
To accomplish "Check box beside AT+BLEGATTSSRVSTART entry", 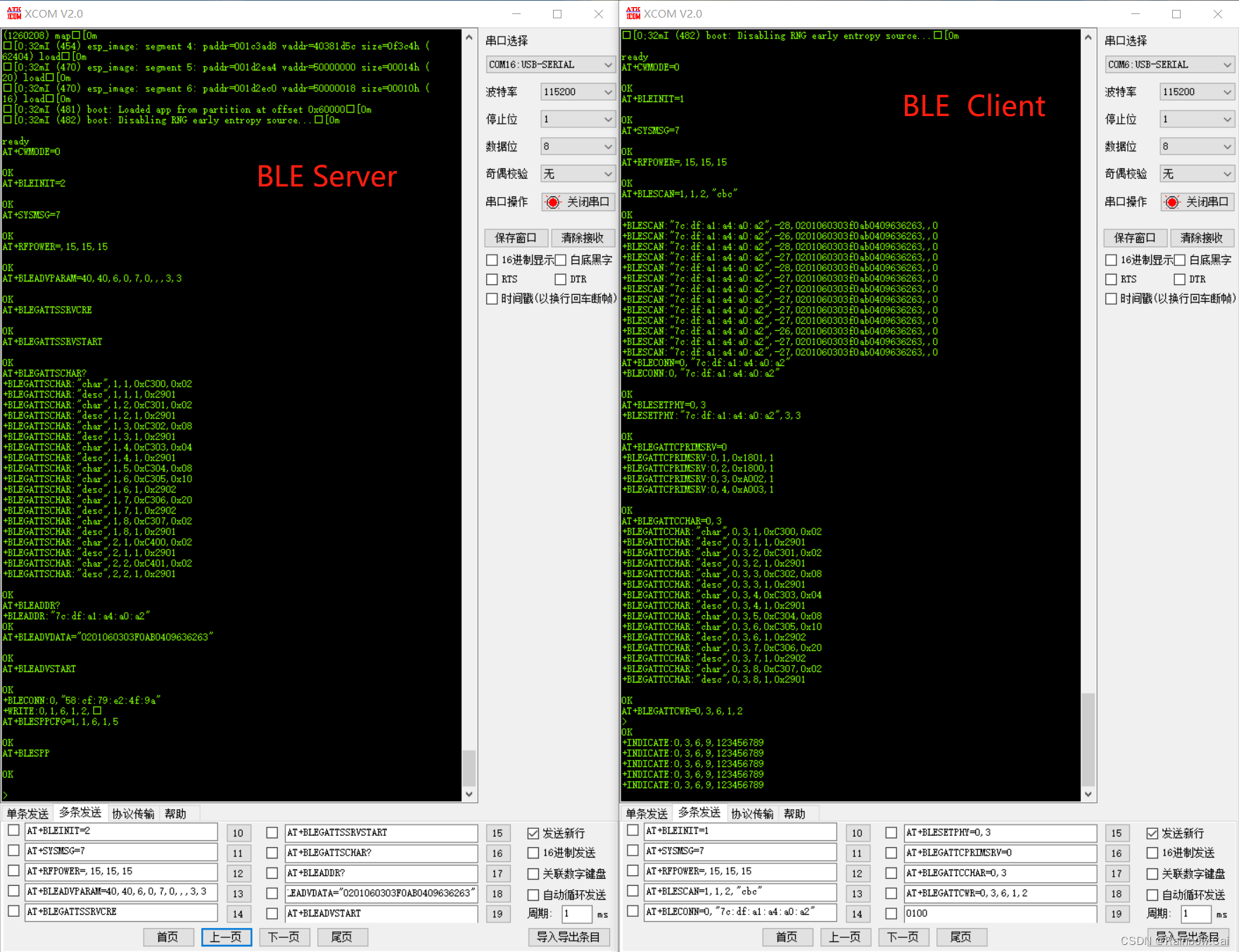I will [x=272, y=833].
